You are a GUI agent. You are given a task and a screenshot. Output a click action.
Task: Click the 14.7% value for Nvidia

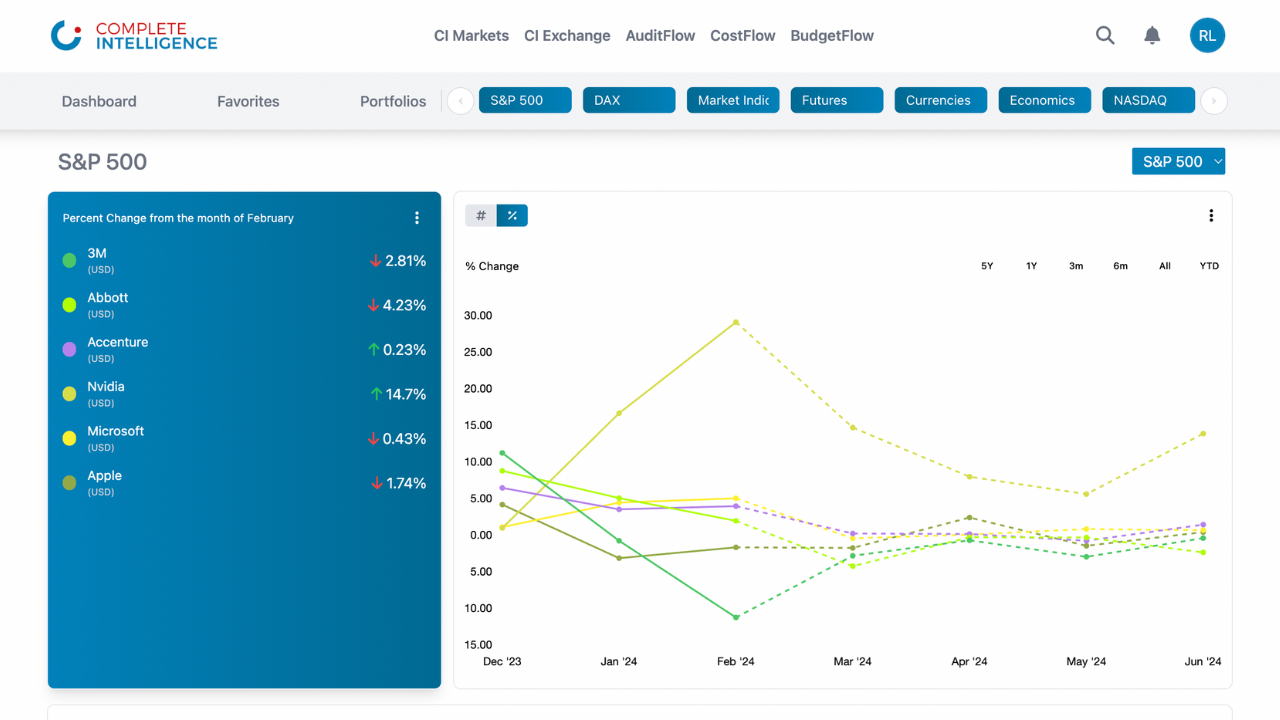tap(406, 394)
